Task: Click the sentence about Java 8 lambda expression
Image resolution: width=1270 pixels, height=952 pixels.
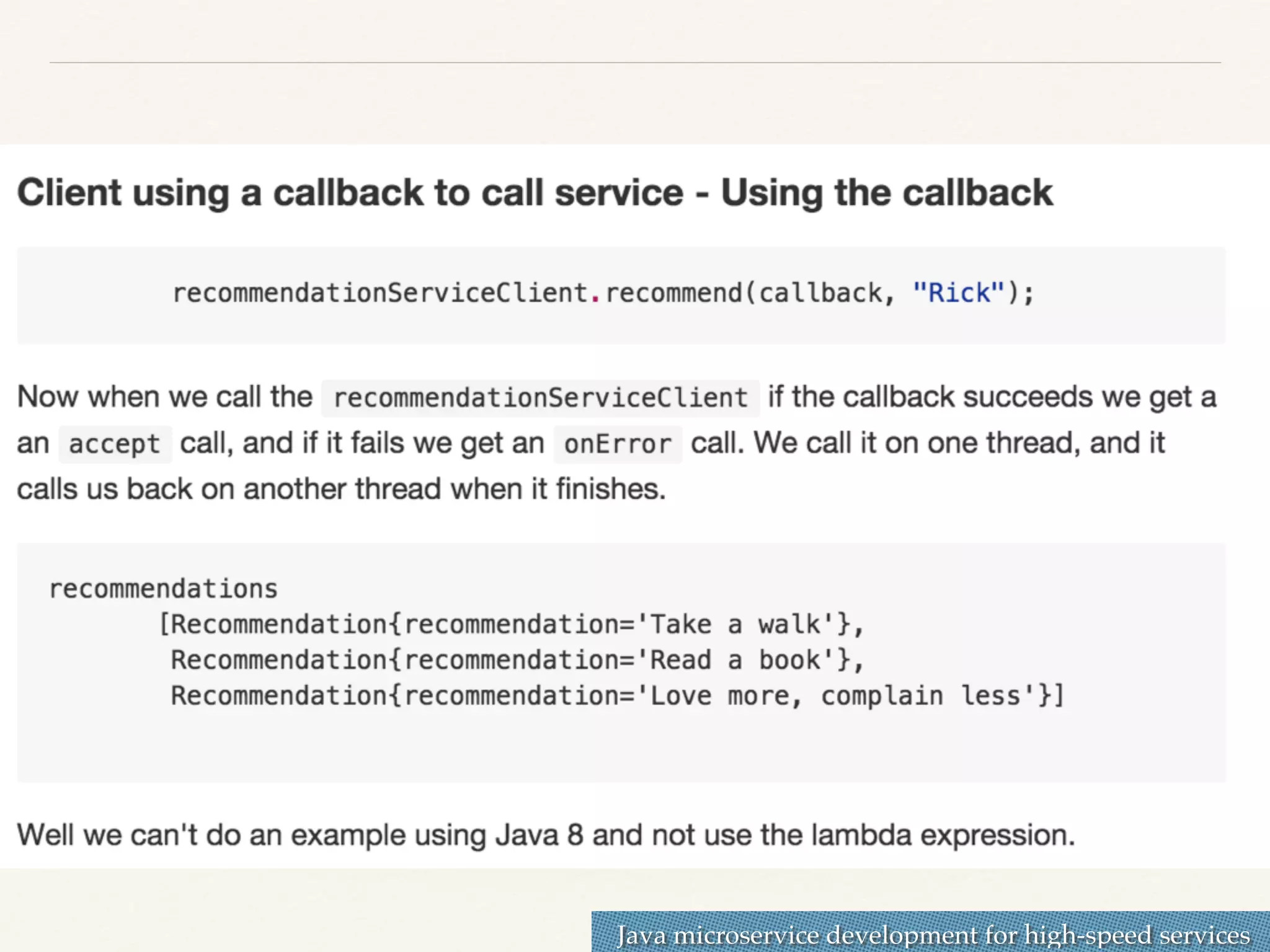Action: [x=546, y=835]
